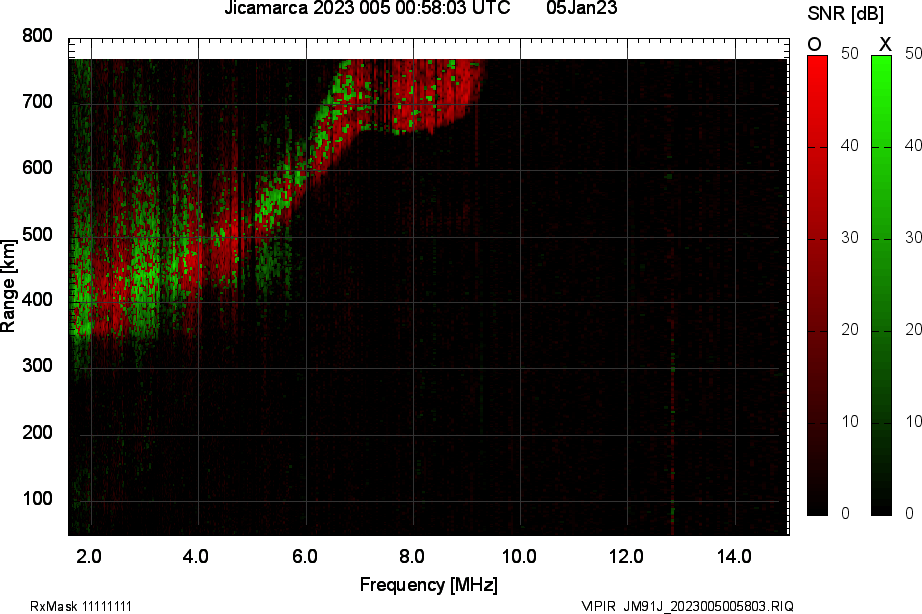Click the 100 range tick label
Screen dimensions: 922x614
38,499
